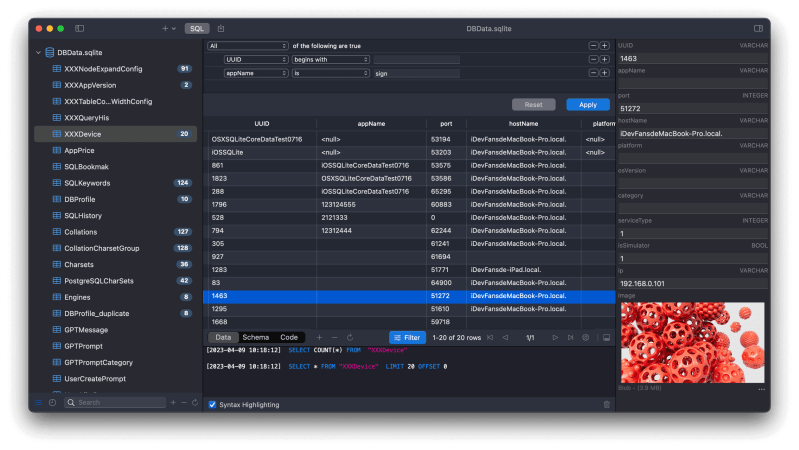
Task: Toggle the right inspector panel icon
Action: [758, 29]
